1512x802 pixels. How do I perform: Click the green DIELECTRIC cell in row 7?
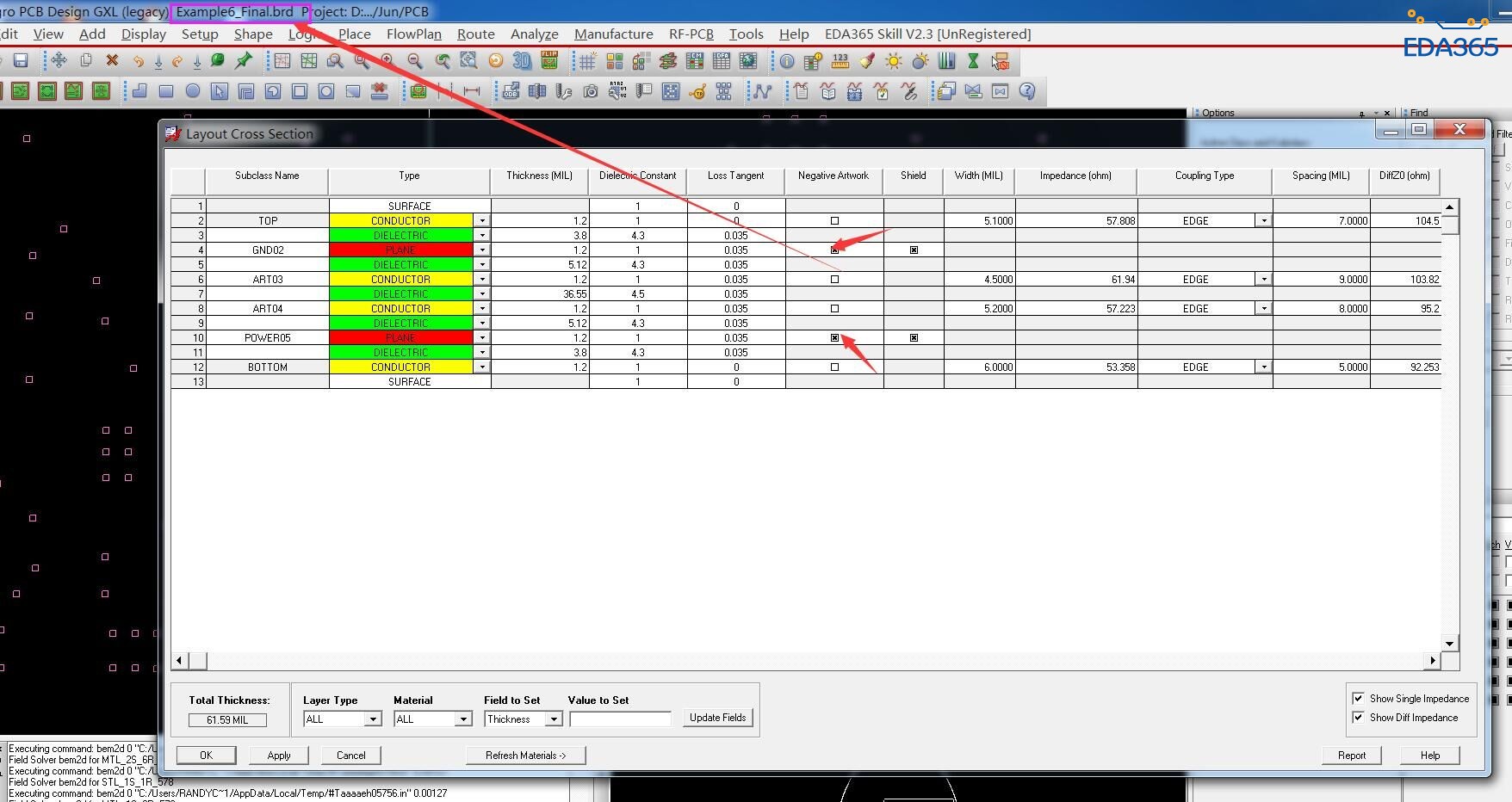[x=401, y=294]
